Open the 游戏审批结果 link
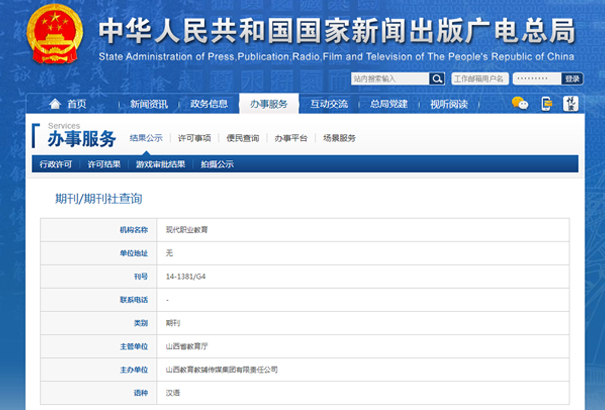Screen dimensions: 605x410 (161, 164)
